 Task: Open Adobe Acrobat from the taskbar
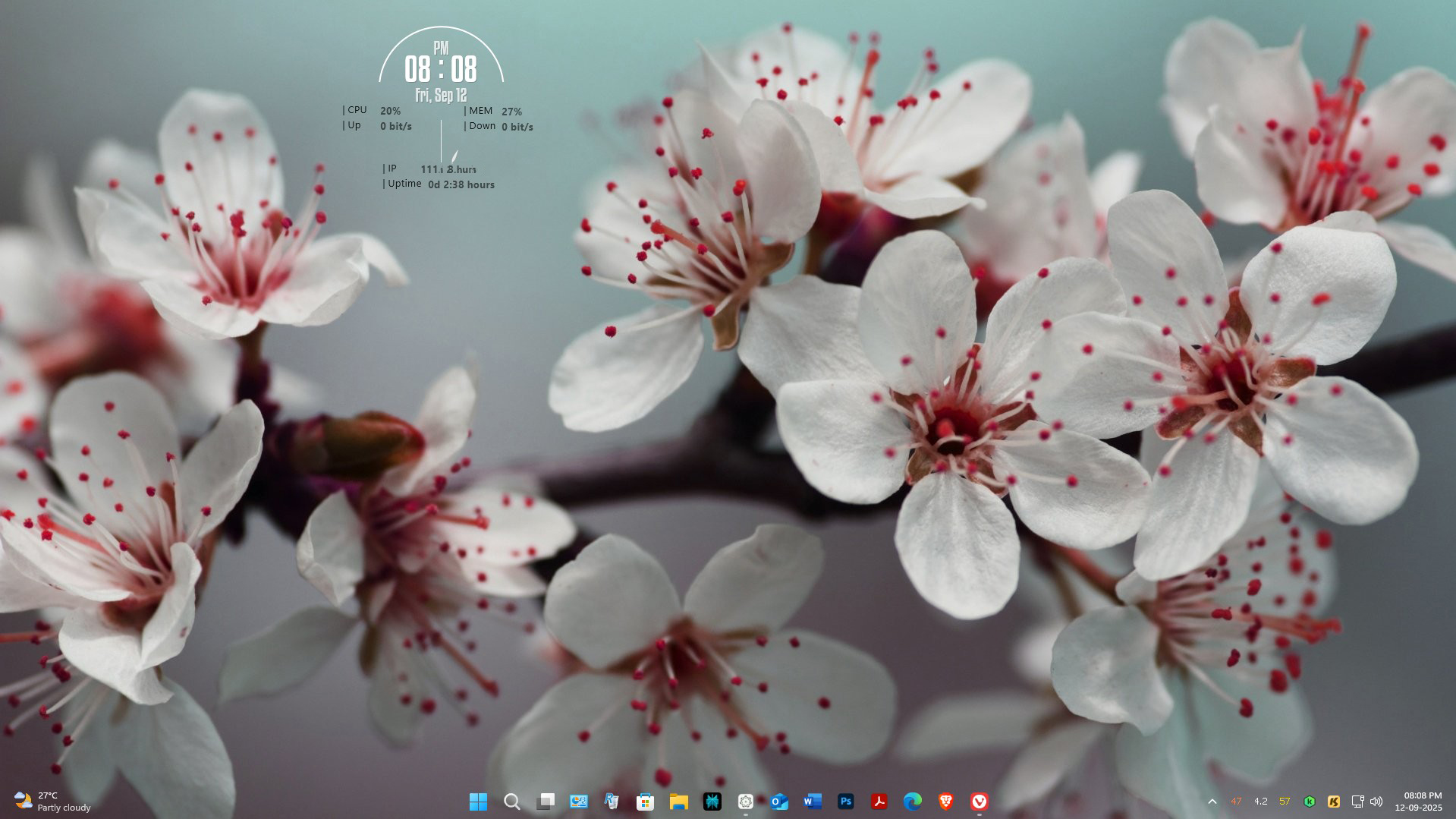pyautogui.click(x=879, y=802)
